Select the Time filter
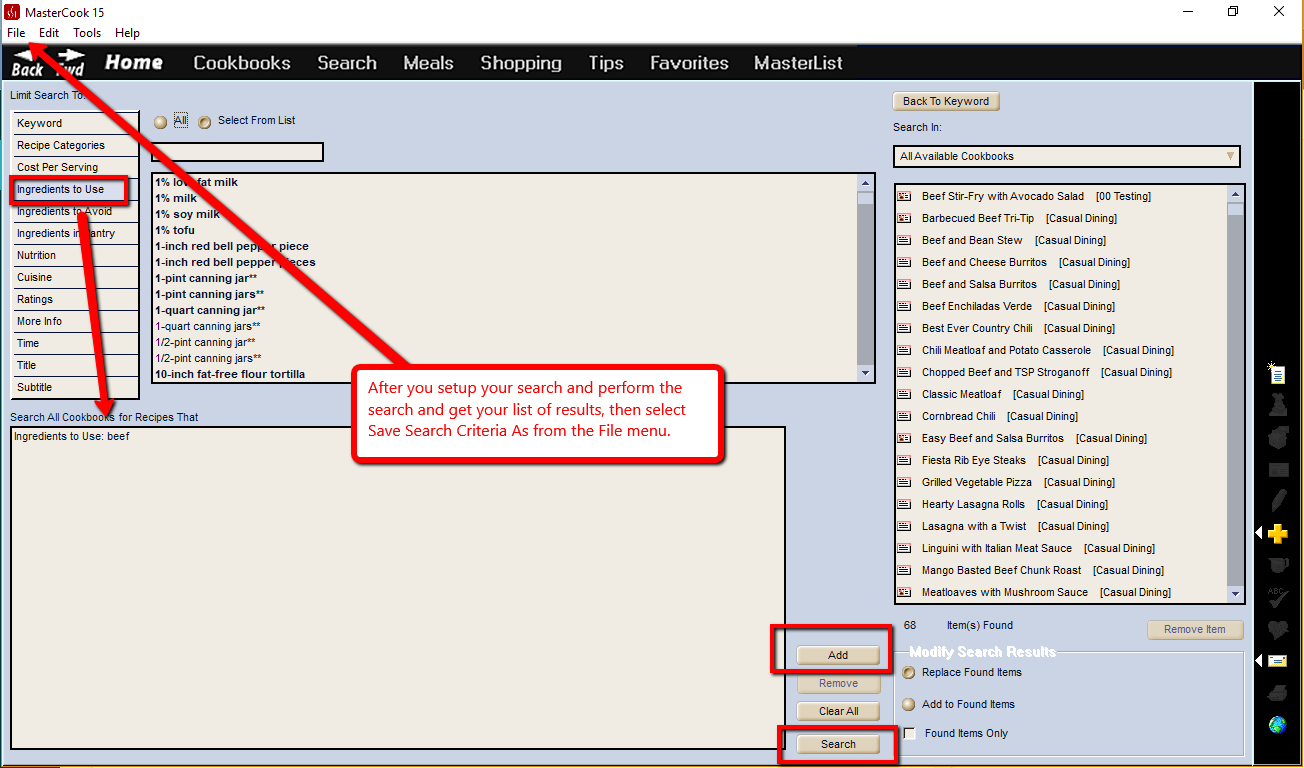The width and height of the screenshot is (1304, 768). (75, 343)
